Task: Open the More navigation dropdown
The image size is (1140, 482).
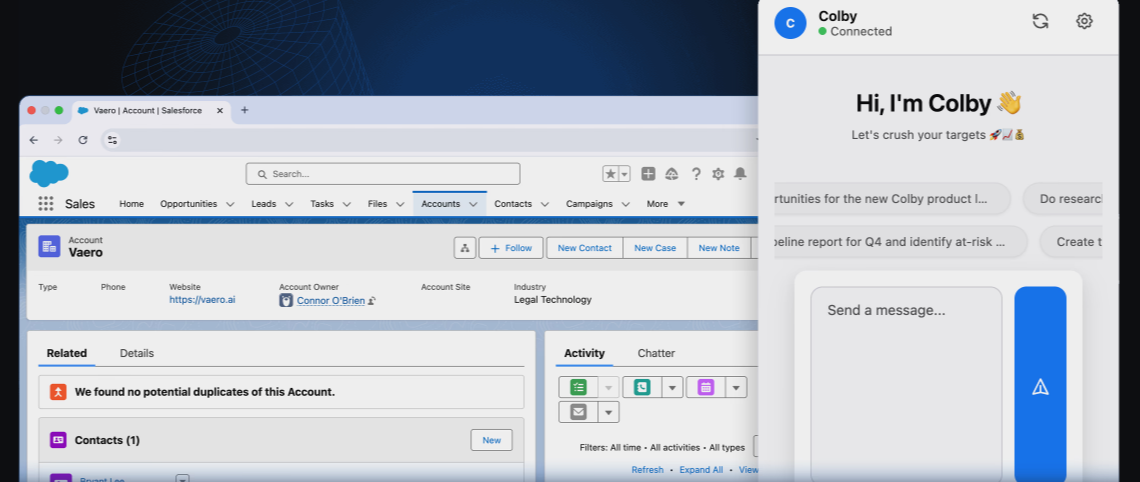Action: click(665, 204)
